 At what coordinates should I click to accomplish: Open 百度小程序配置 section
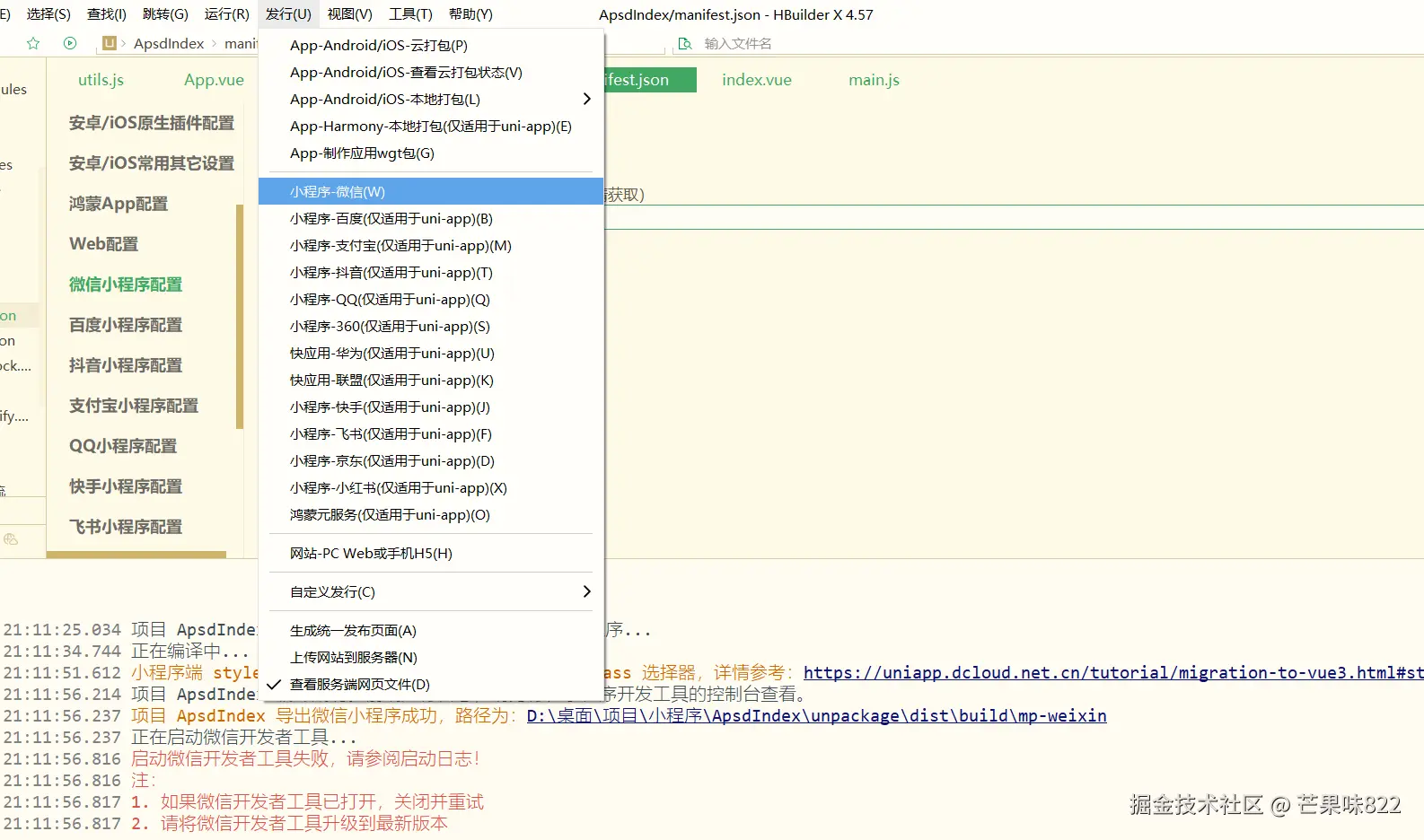coord(126,325)
